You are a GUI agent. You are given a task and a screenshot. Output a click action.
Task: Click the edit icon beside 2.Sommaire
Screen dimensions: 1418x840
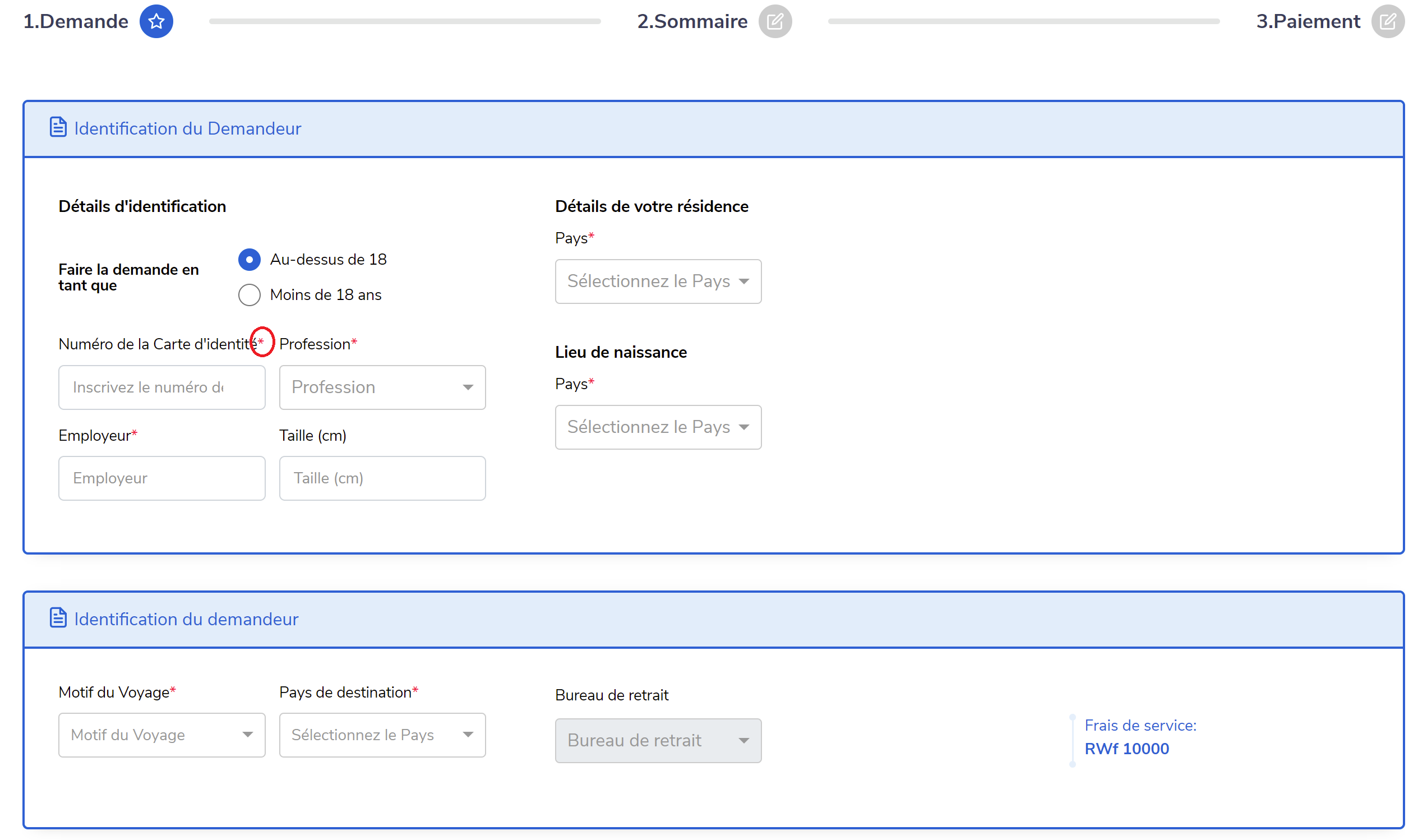[x=775, y=21]
